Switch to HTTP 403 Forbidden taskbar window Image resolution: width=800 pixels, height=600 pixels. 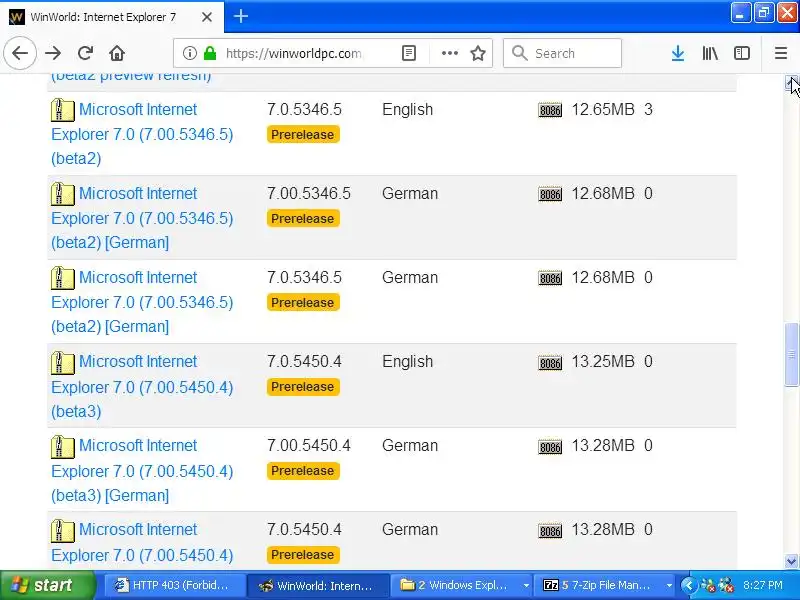pos(174,585)
